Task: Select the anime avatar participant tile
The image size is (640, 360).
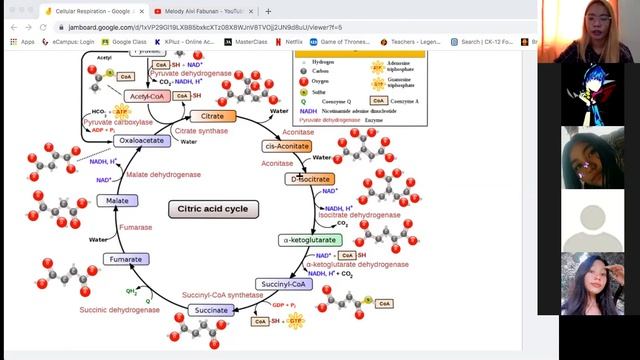Action: [592, 94]
